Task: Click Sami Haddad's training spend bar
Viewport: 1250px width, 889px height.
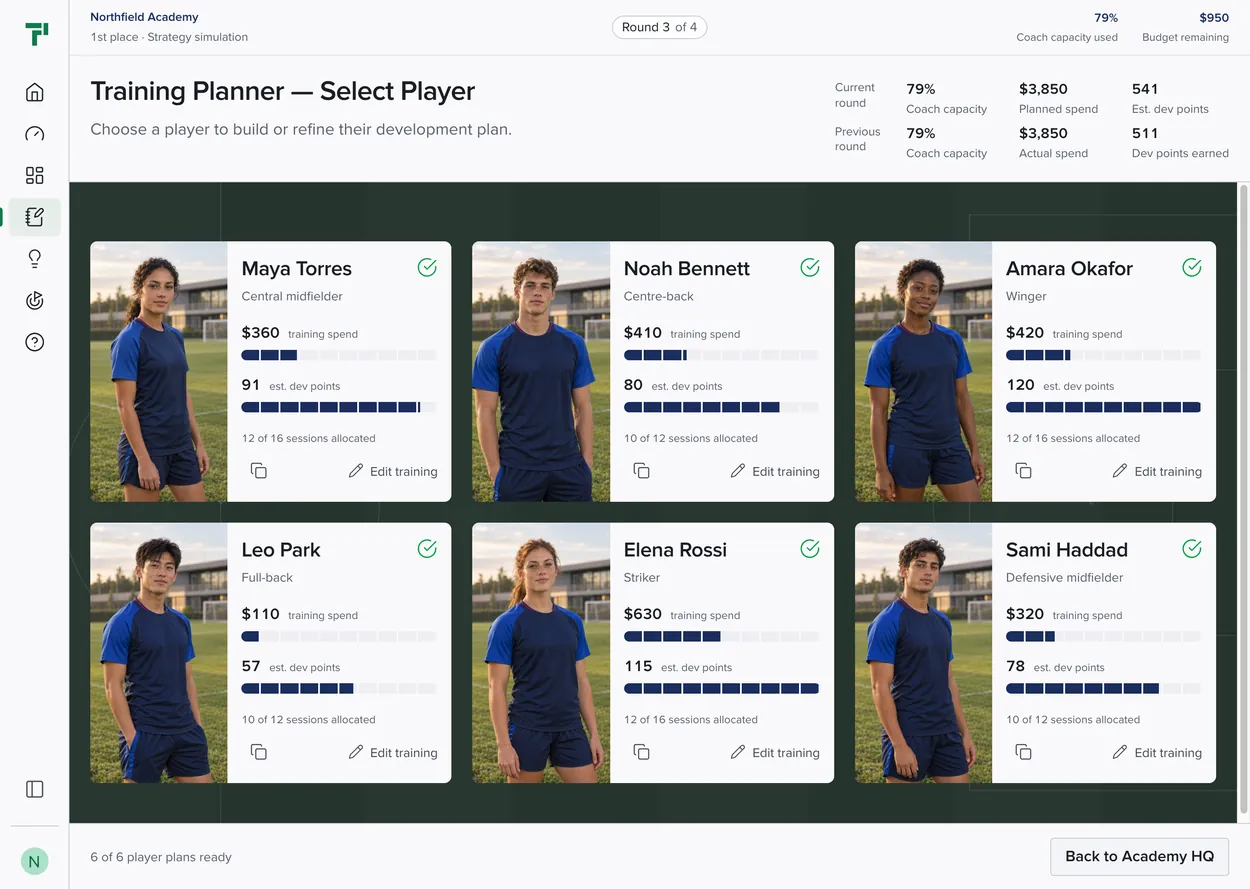Action: pos(1103,636)
